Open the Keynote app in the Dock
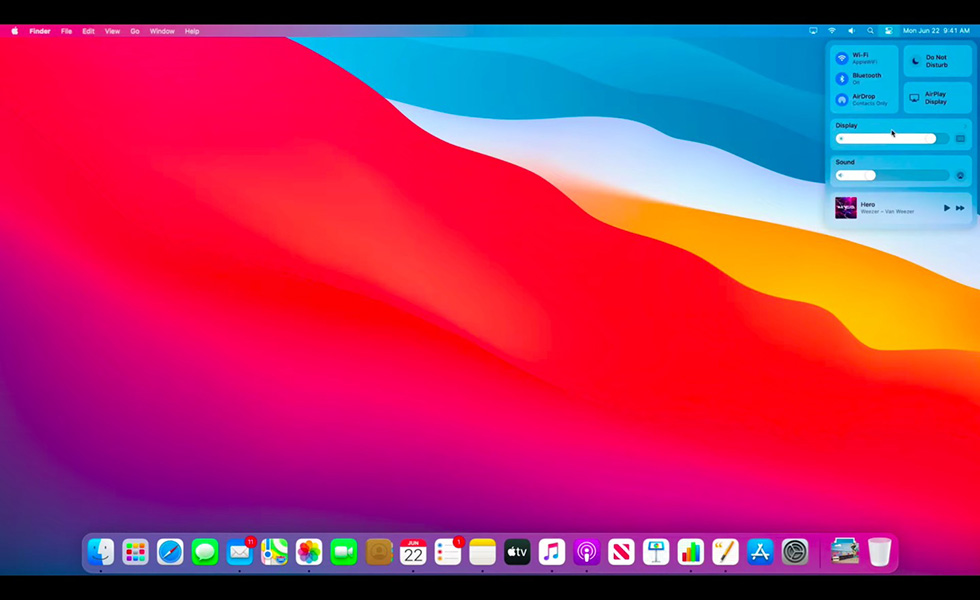The height and width of the screenshot is (600, 980). [656, 551]
